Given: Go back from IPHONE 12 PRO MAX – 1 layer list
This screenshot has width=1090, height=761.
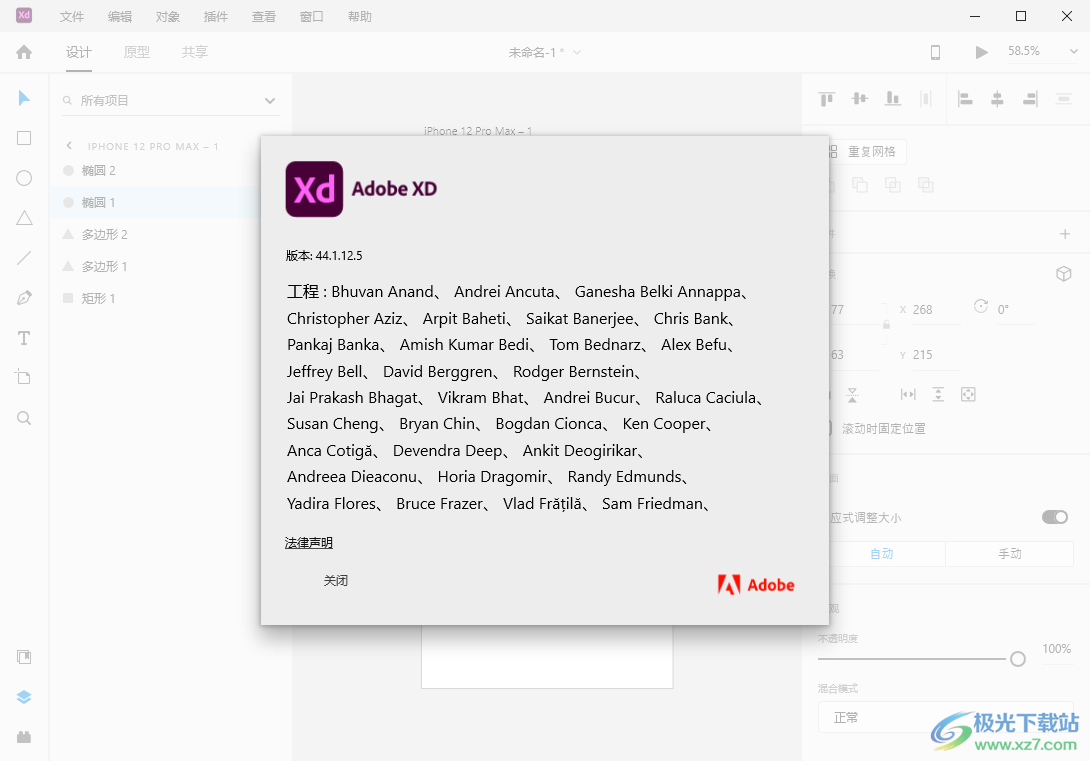Looking at the screenshot, I should 69,146.
